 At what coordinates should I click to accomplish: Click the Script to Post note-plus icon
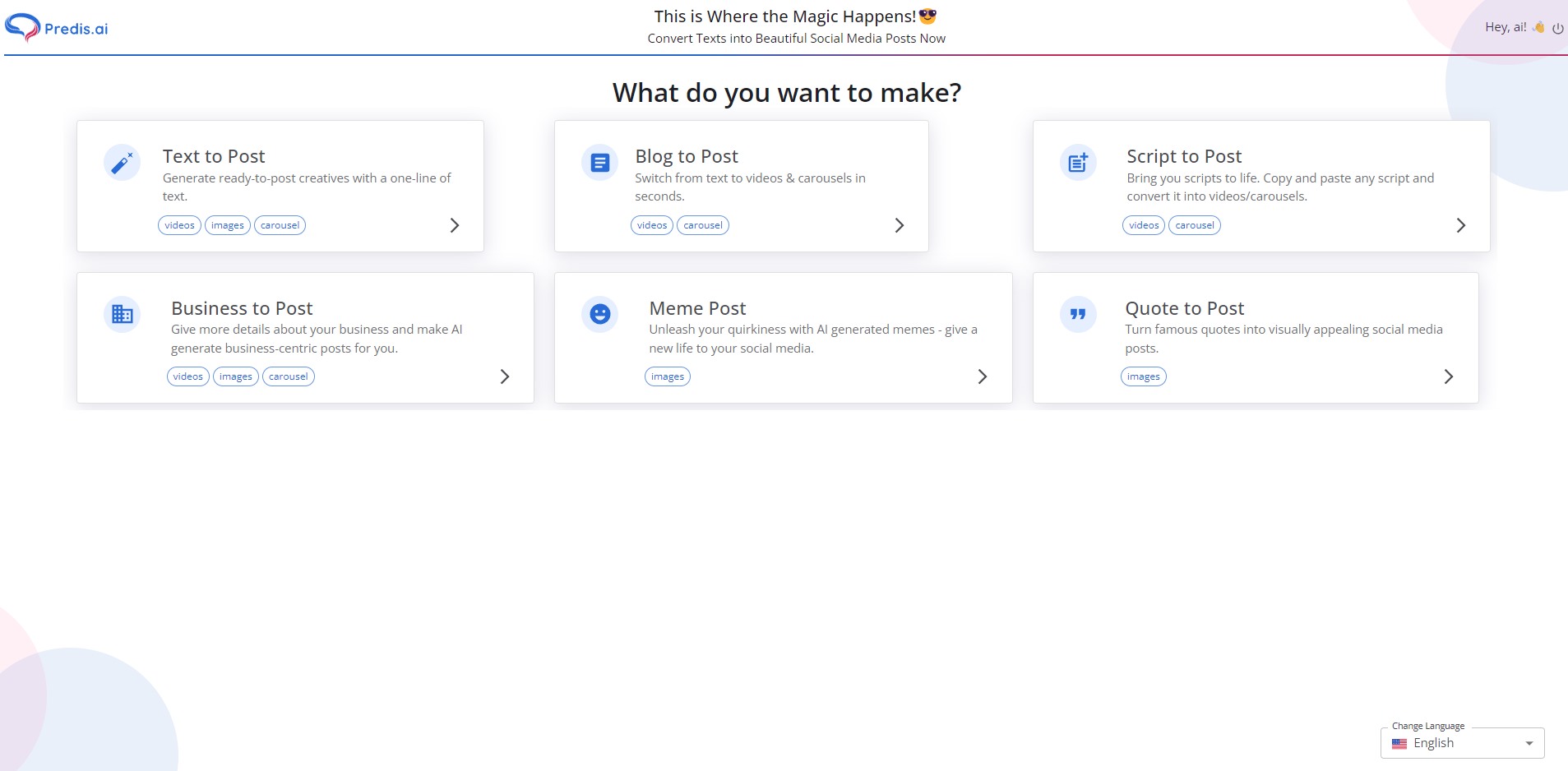click(x=1078, y=163)
